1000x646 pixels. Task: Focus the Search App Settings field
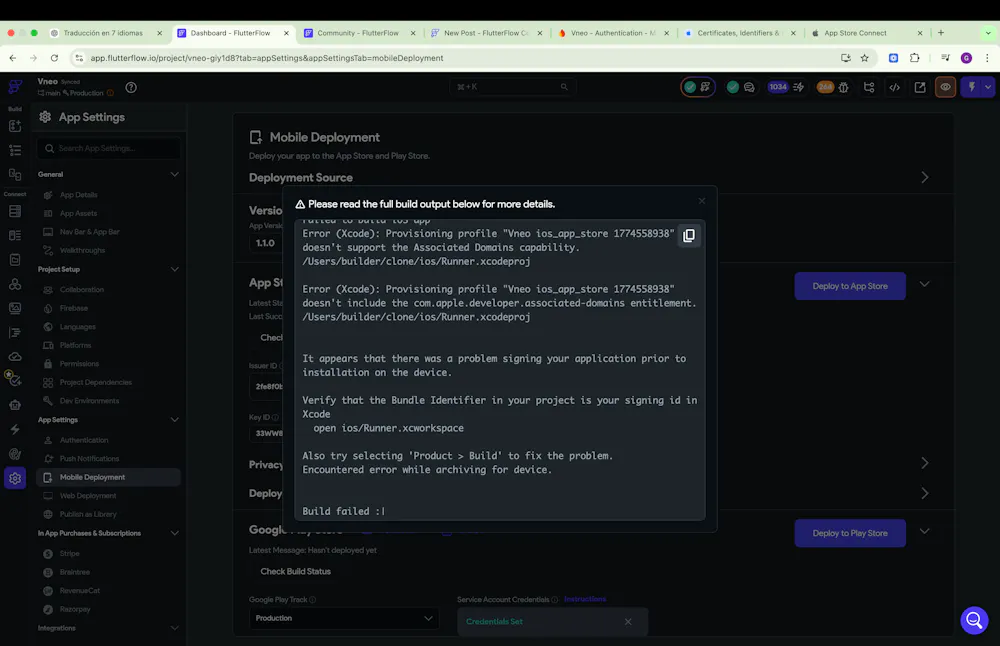(x=108, y=148)
